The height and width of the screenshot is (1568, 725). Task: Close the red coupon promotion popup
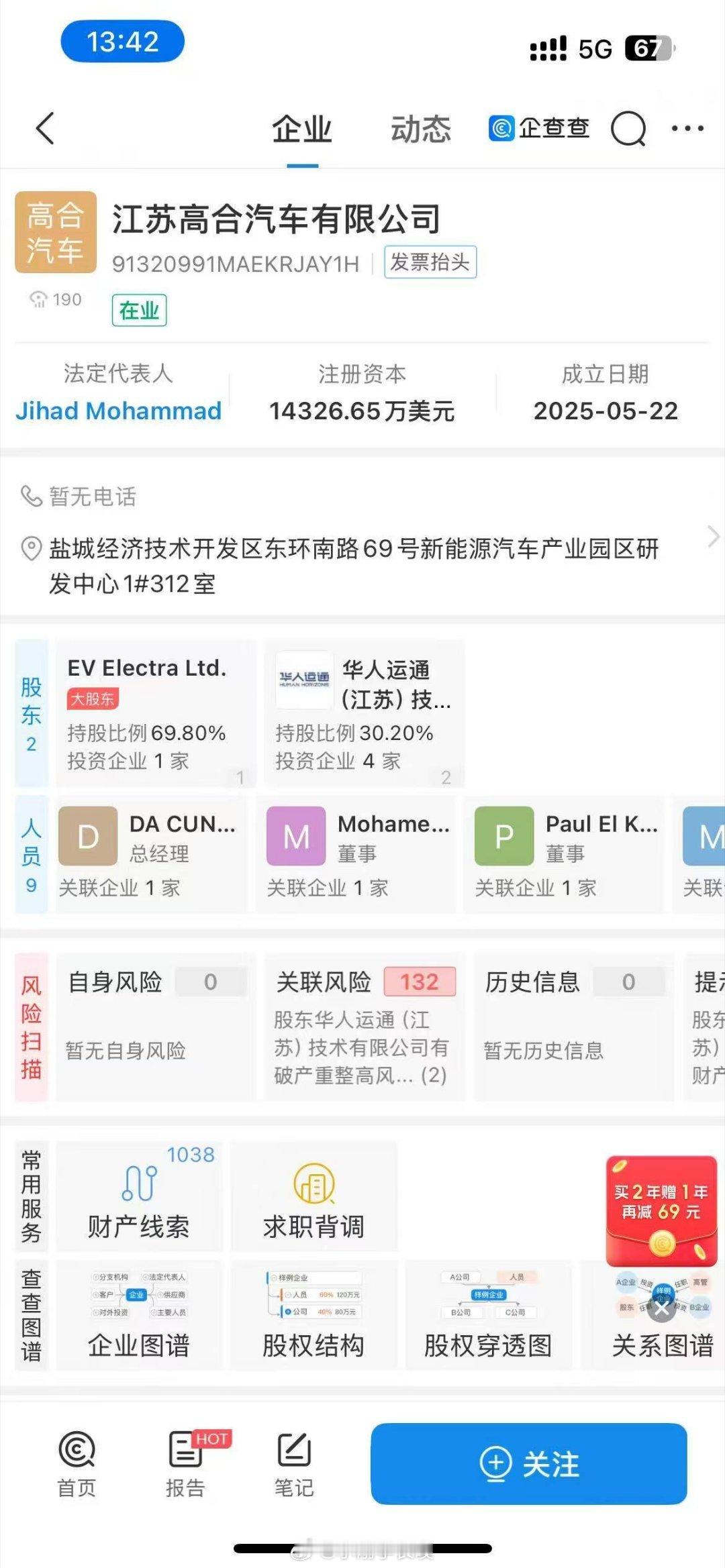(x=662, y=1307)
